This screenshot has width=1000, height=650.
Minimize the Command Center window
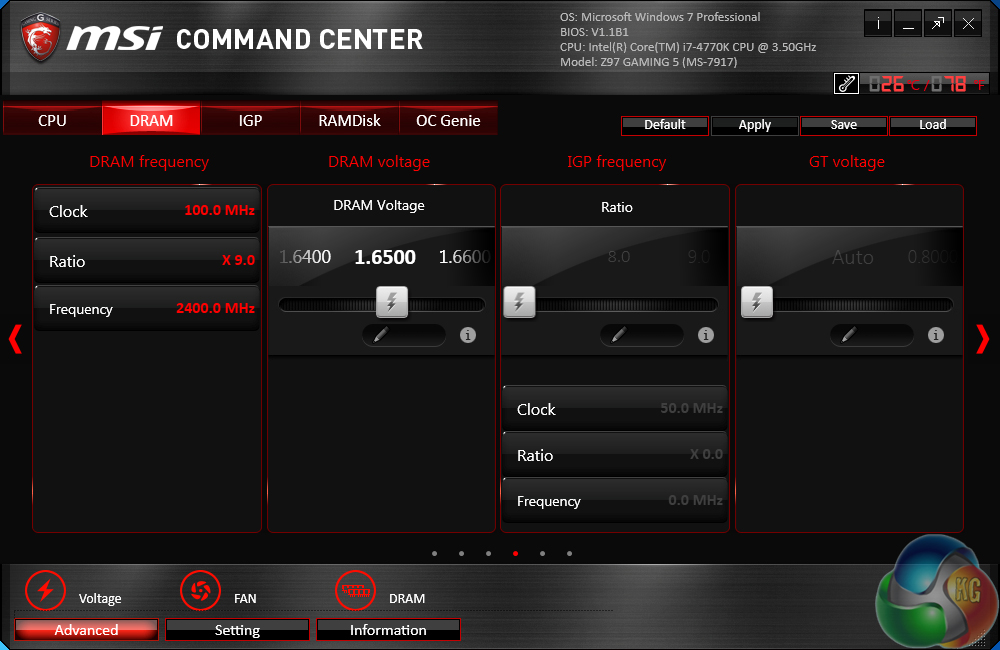point(908,24)
